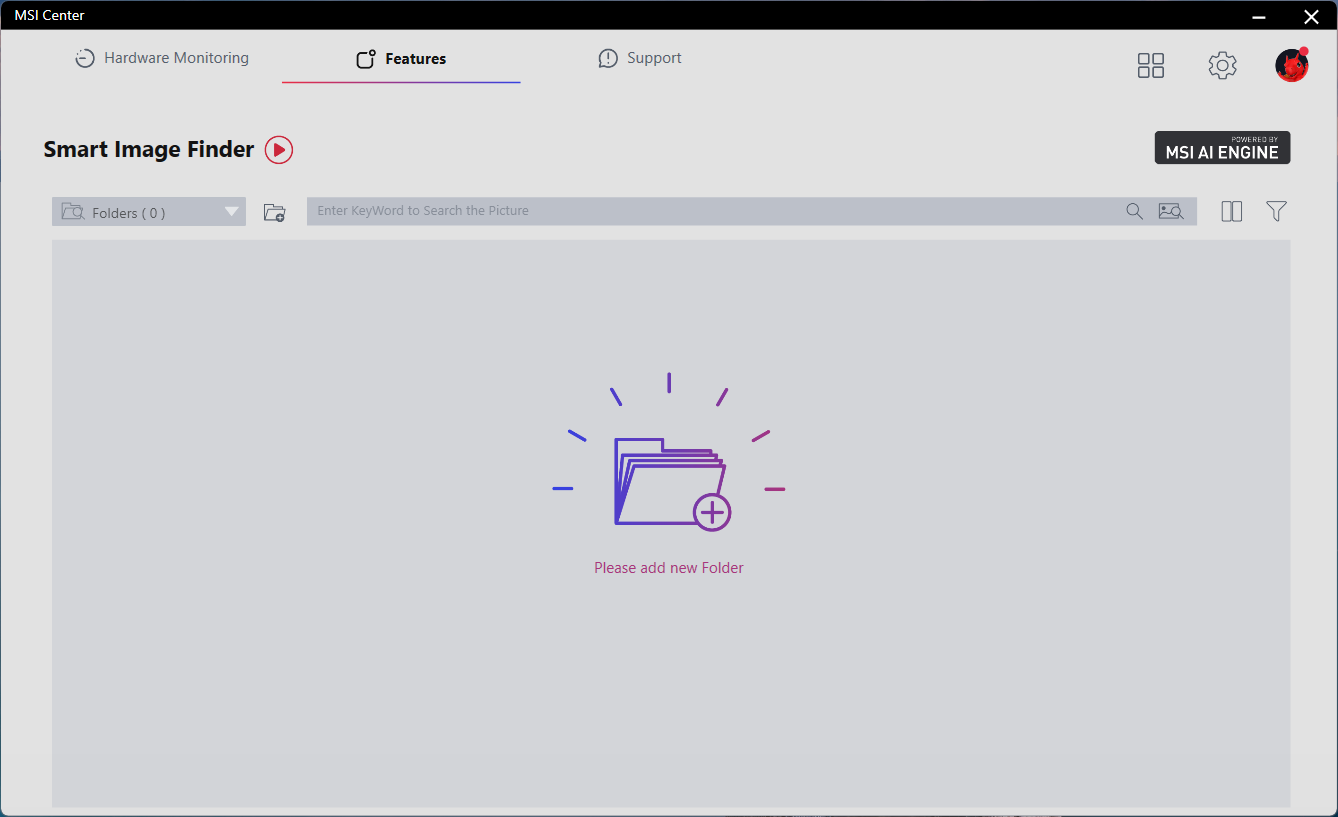Select the Features tab
The width and height of the screenshot is (1338, 817).
401,59
